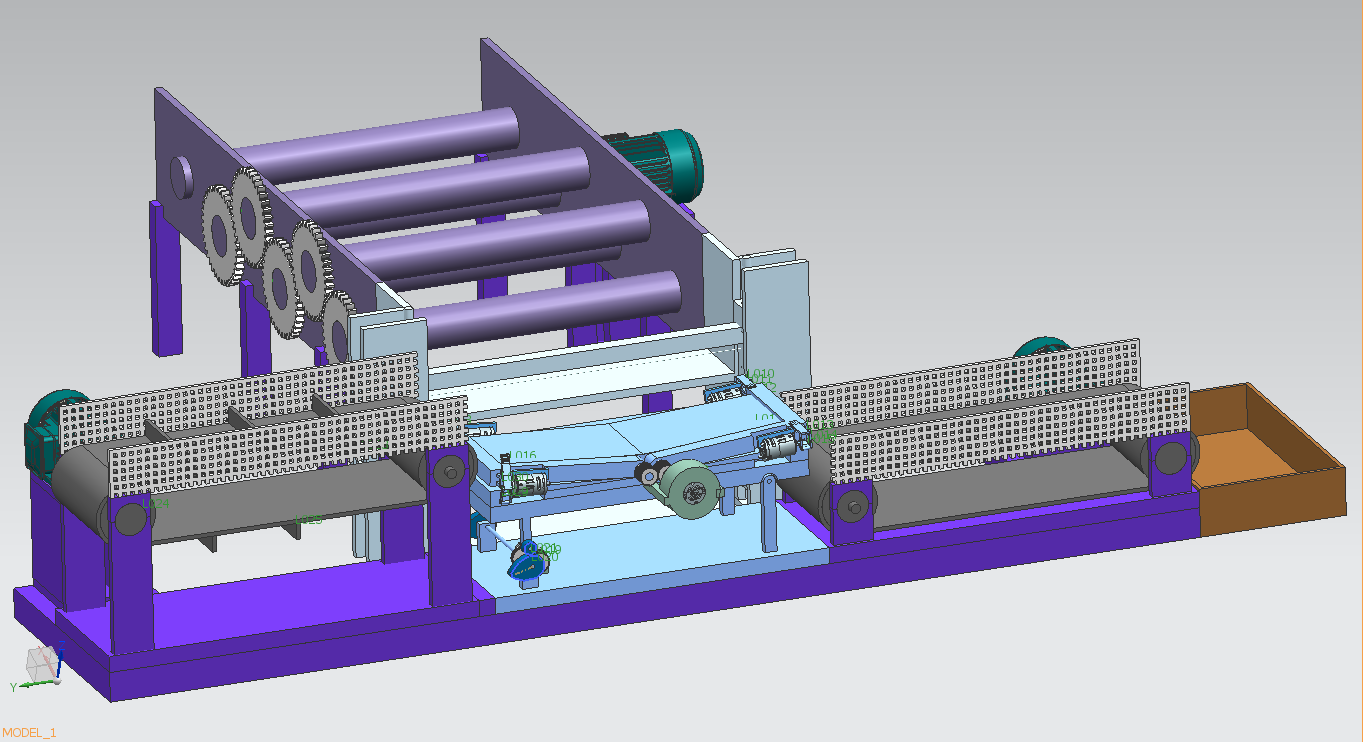Viewport: 1363px width, 742px height.
Task: Select the round boss on the left side plate
Action: click(182, 178)
